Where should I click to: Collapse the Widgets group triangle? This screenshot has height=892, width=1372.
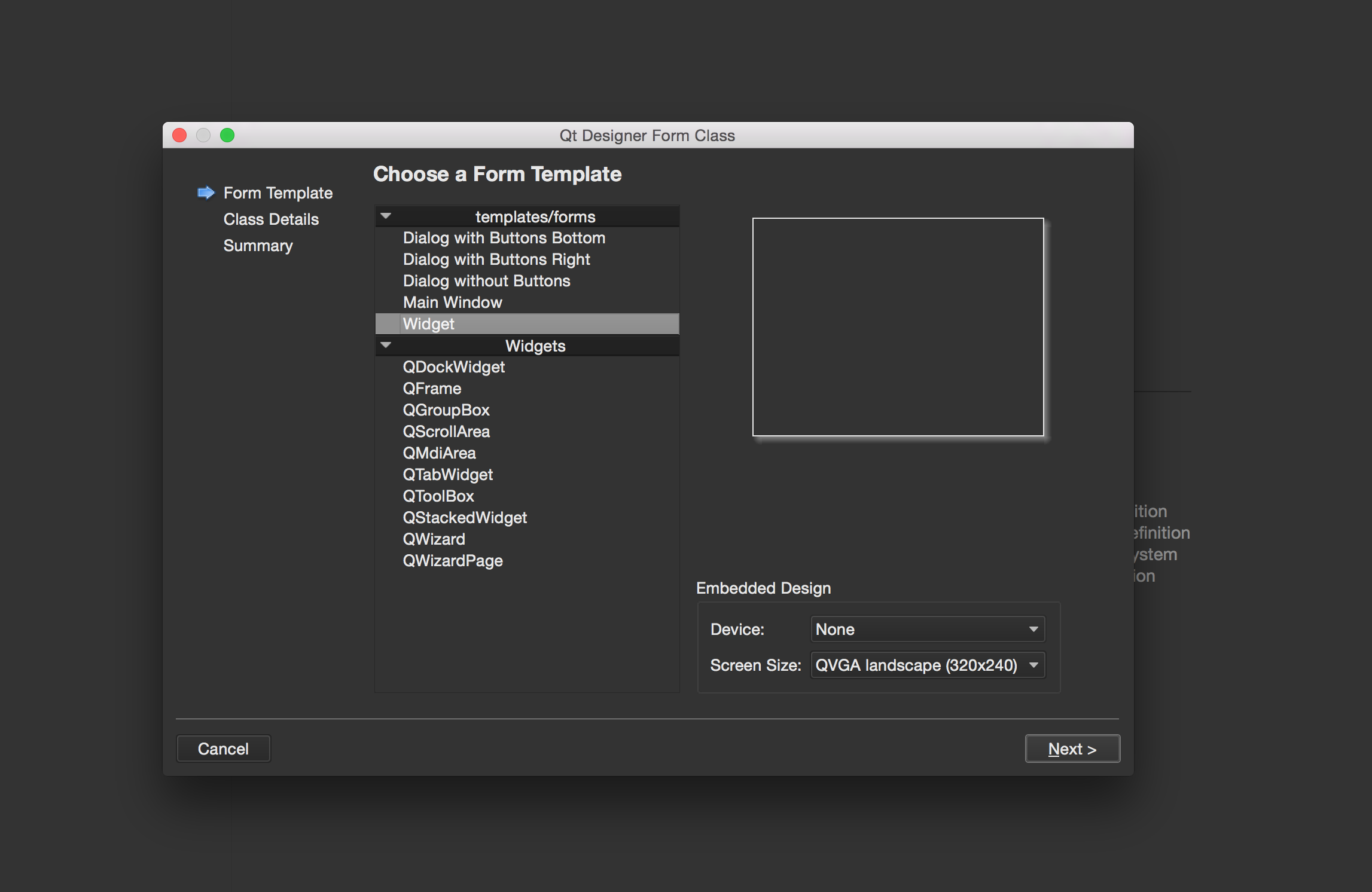pyautogui.click(x=386, y=345)
